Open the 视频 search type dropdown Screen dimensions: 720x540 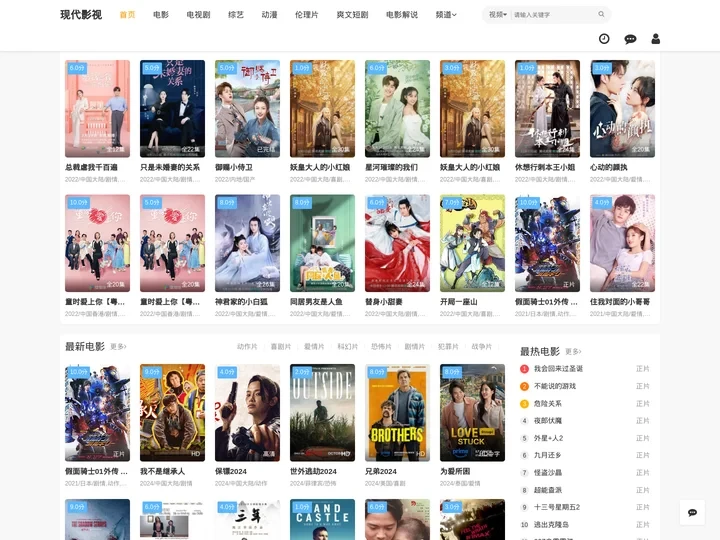[498, 15]
